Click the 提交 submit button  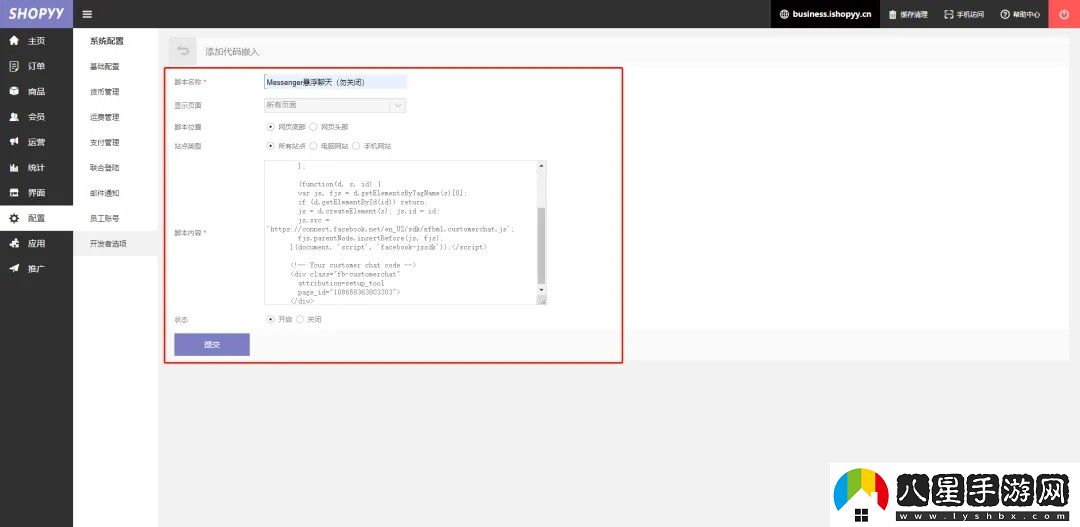coord(212,344)
